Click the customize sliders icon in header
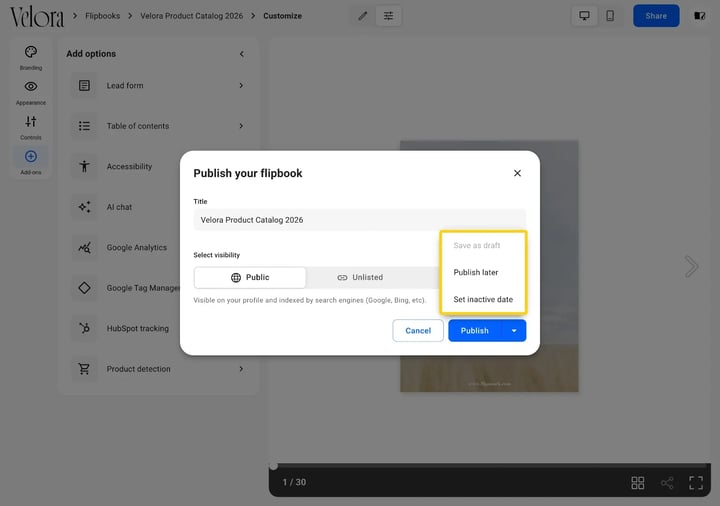The image size is (720, 506). pyautogui.click(x=388, y=16)
